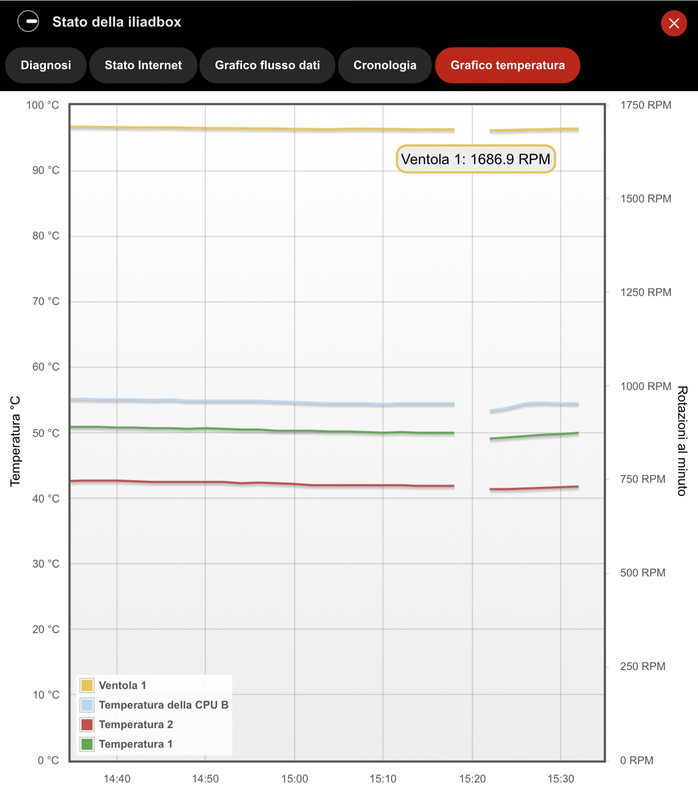Close the Stato della iliadbox window
The width and height of the screenshot is (698, 800).
click(x=674, y=23)
